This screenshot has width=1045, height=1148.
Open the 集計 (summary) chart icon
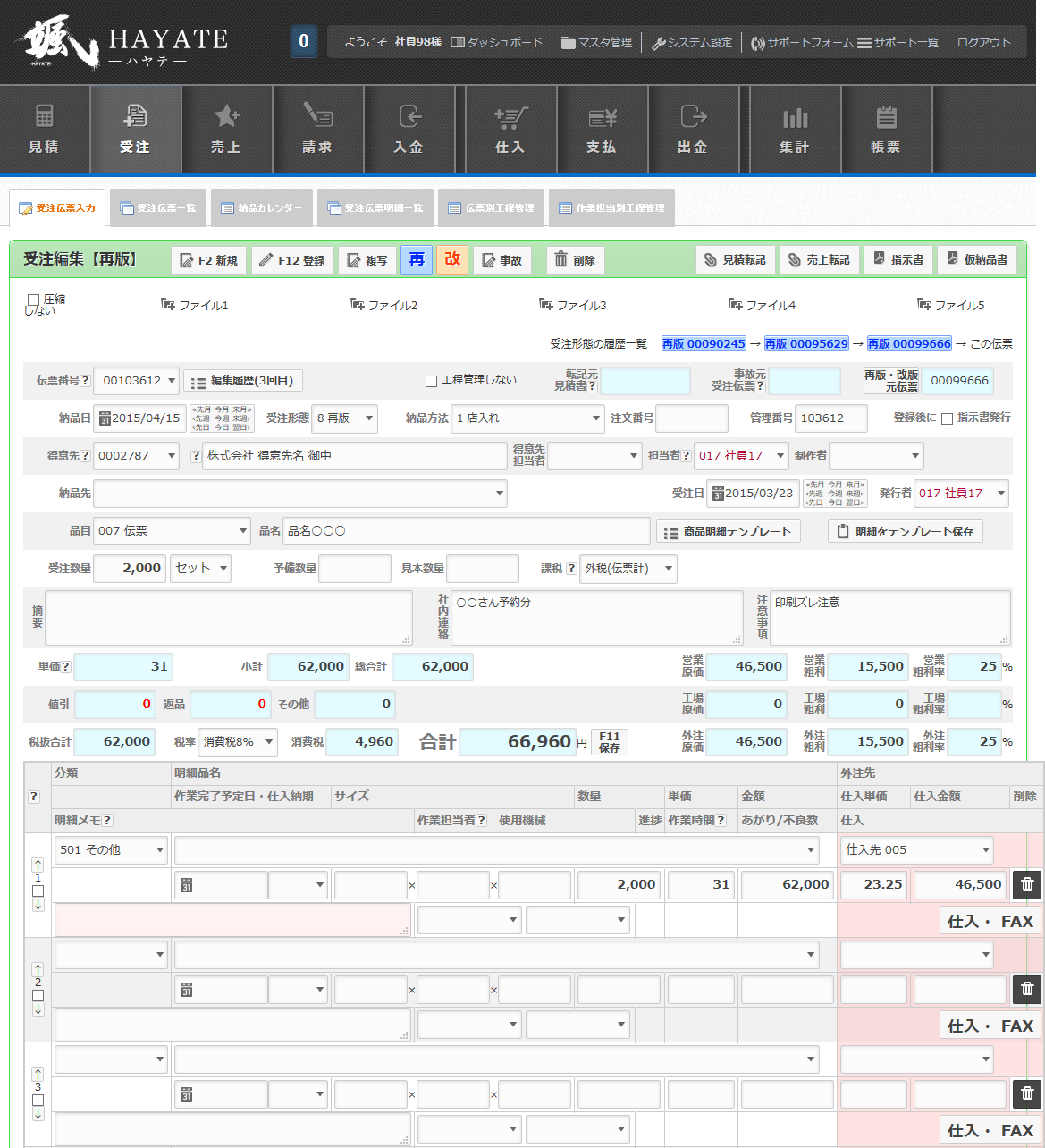pyautogui.click(x=795, y=130)
